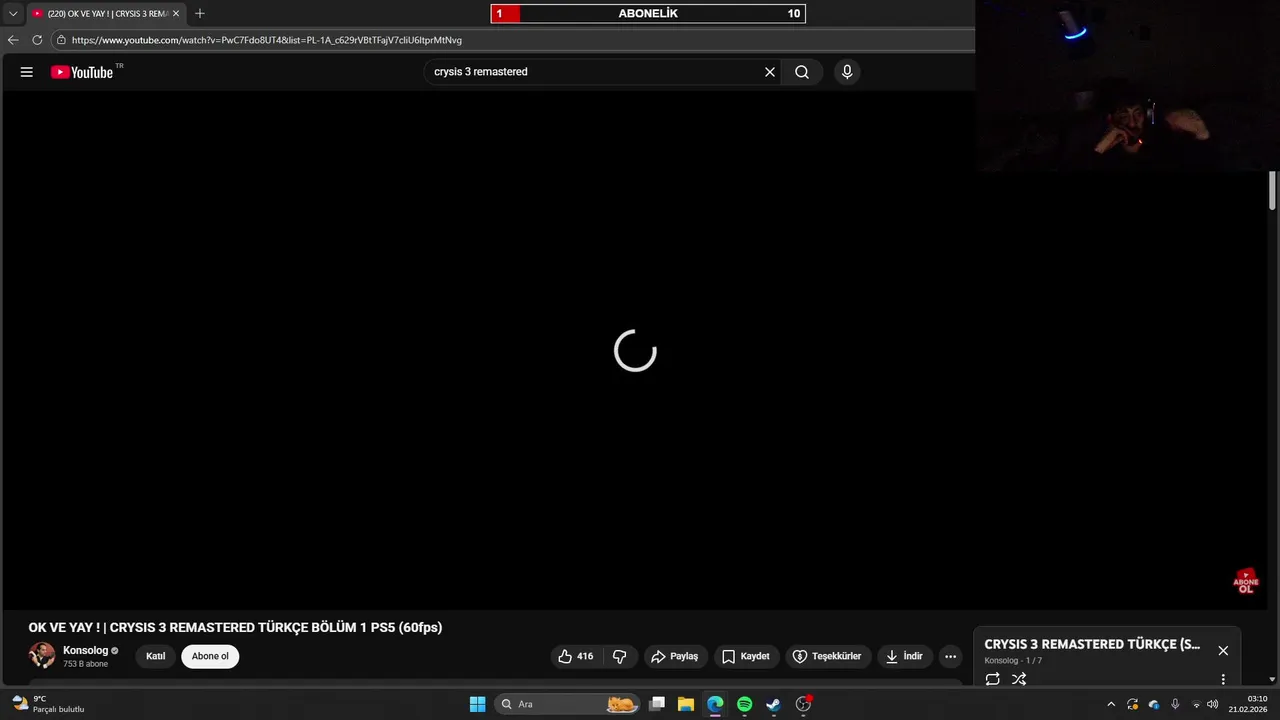
Task: Switch to Microsoft Edge on the taskbar
Action: [x=715, y=704]
